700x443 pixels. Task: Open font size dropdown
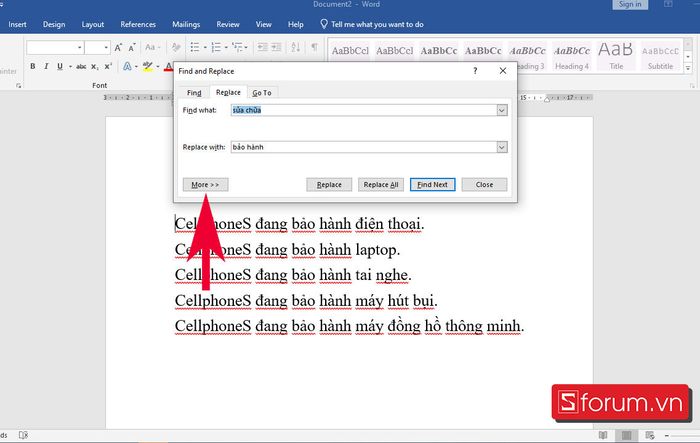point(106,47)
